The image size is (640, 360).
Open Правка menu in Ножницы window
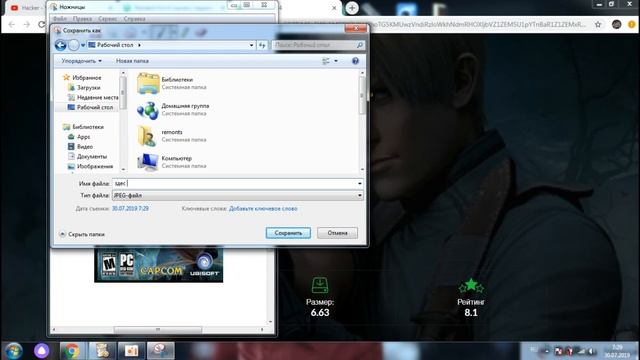(82, 19)
